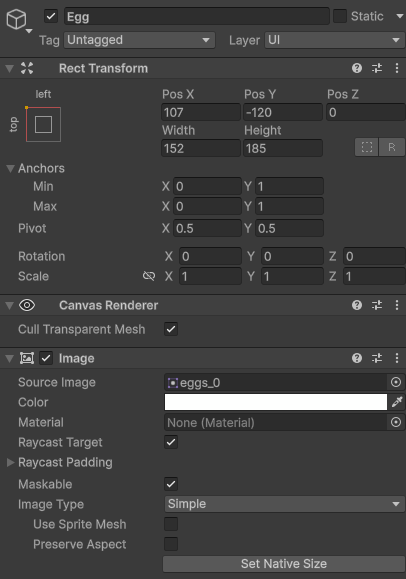Pick color with eyedropper tool
The height and width of the screenshot is (579, 406).
(397, 402)
